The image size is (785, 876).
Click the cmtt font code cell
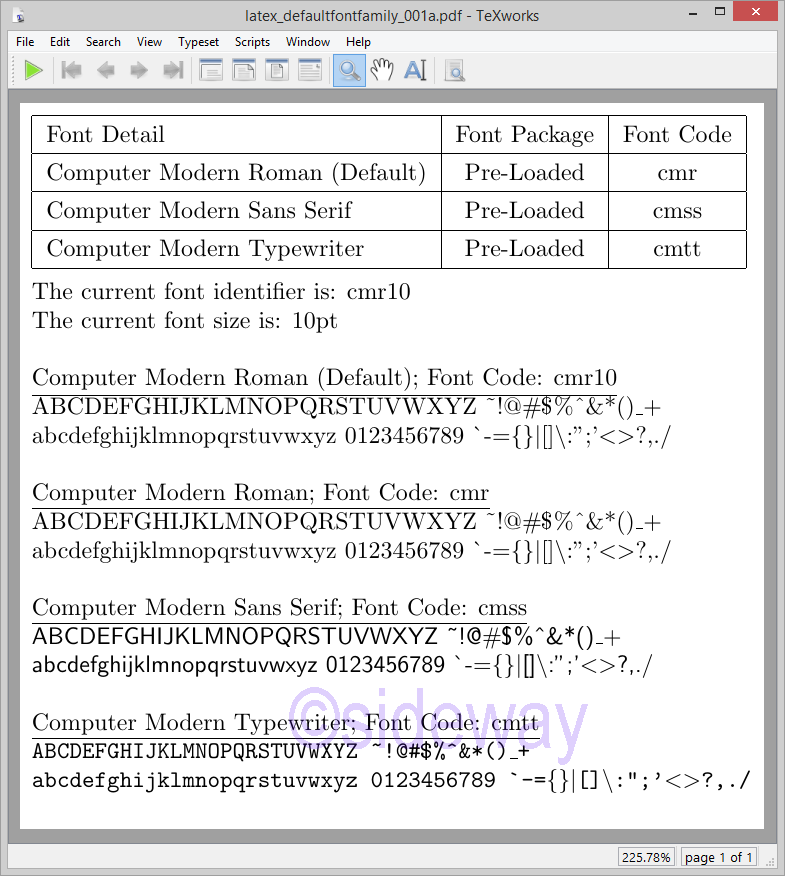pos(677,249)
